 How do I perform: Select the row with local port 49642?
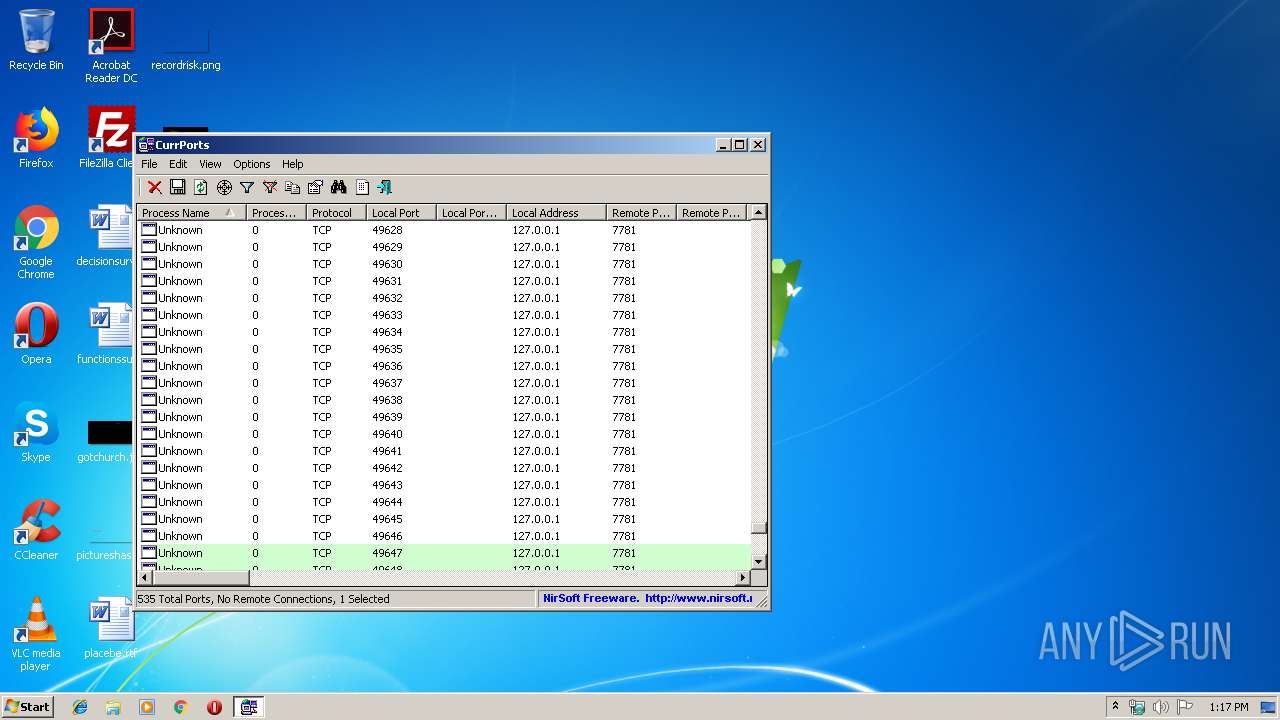pos(443,468)
